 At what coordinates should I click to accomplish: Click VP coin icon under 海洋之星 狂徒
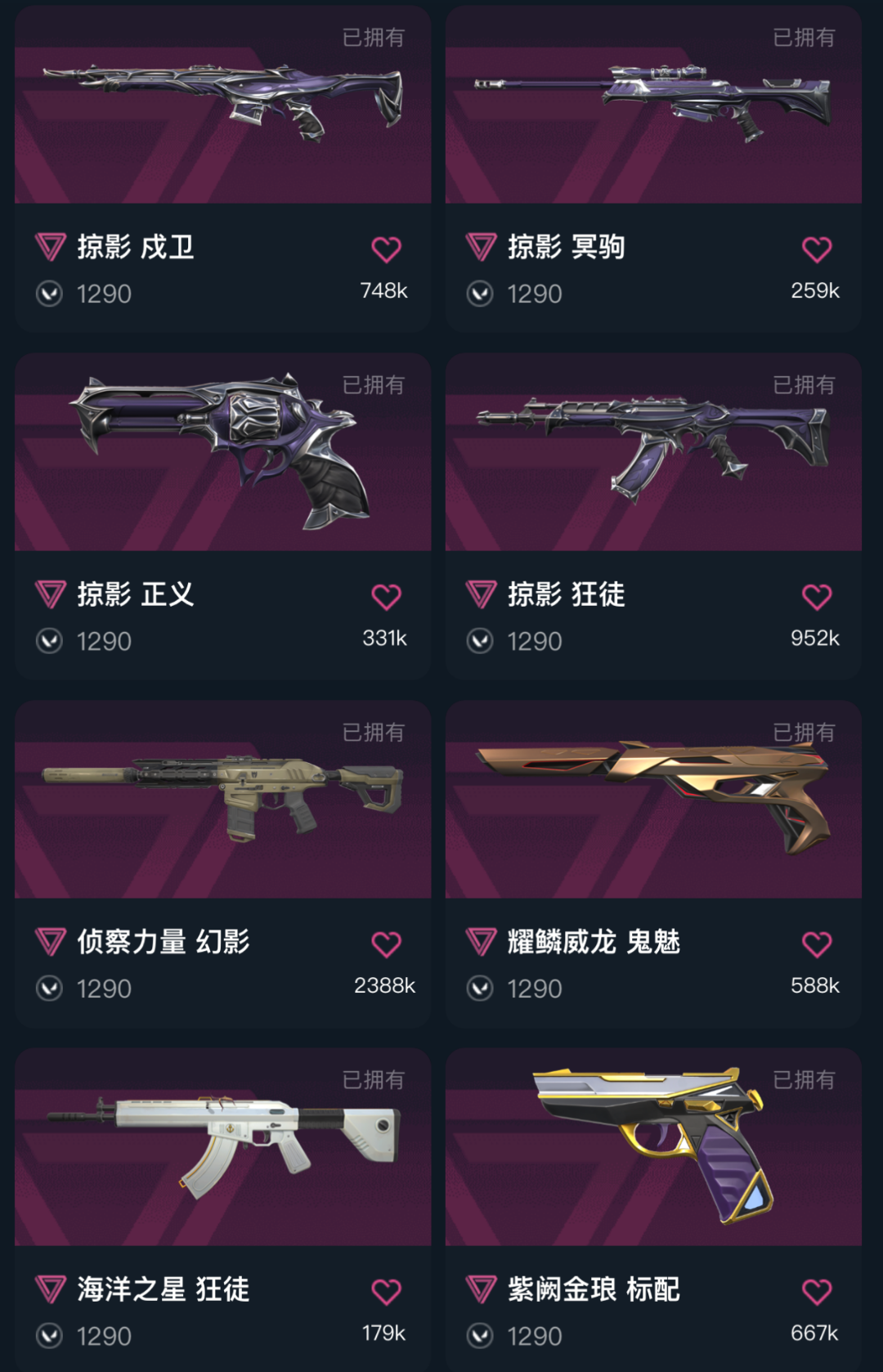click(50, 1336)
